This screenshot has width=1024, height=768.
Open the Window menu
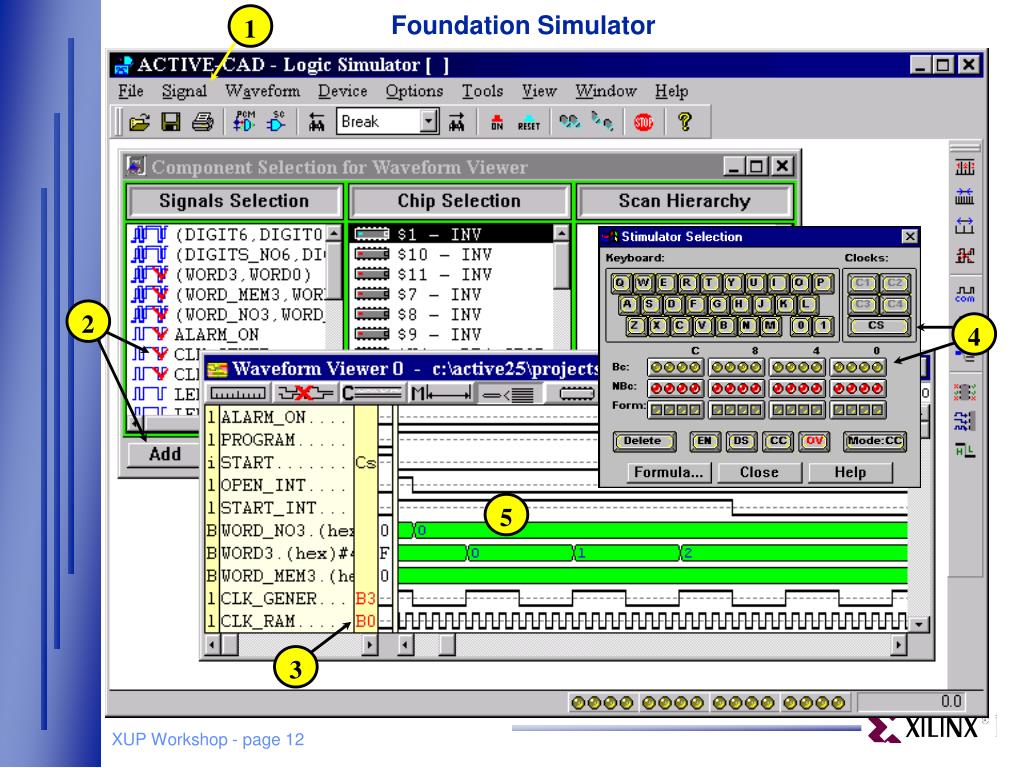pos(605,91)
